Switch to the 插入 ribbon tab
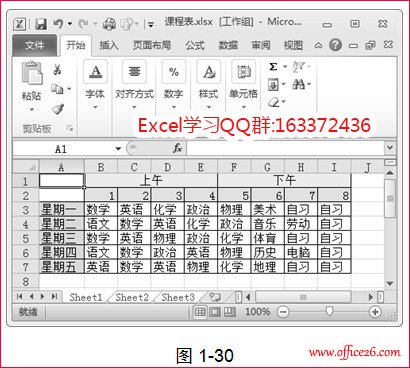The height and width of the screenshot is (368, 410). pyautogui.click(x=109, y=45)
